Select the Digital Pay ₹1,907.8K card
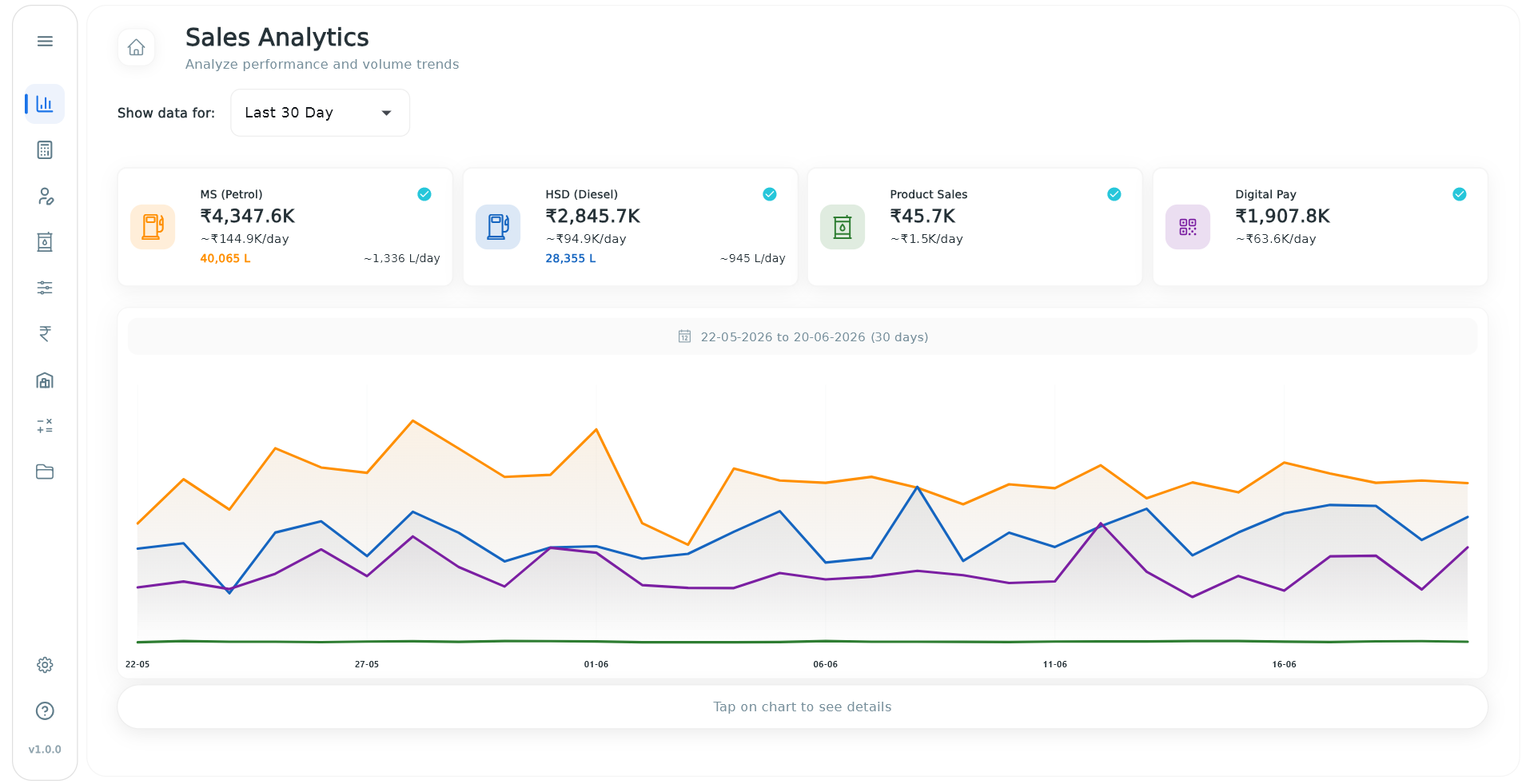The width and height of the screenshot is (1534, 784). pos(1320,227)
